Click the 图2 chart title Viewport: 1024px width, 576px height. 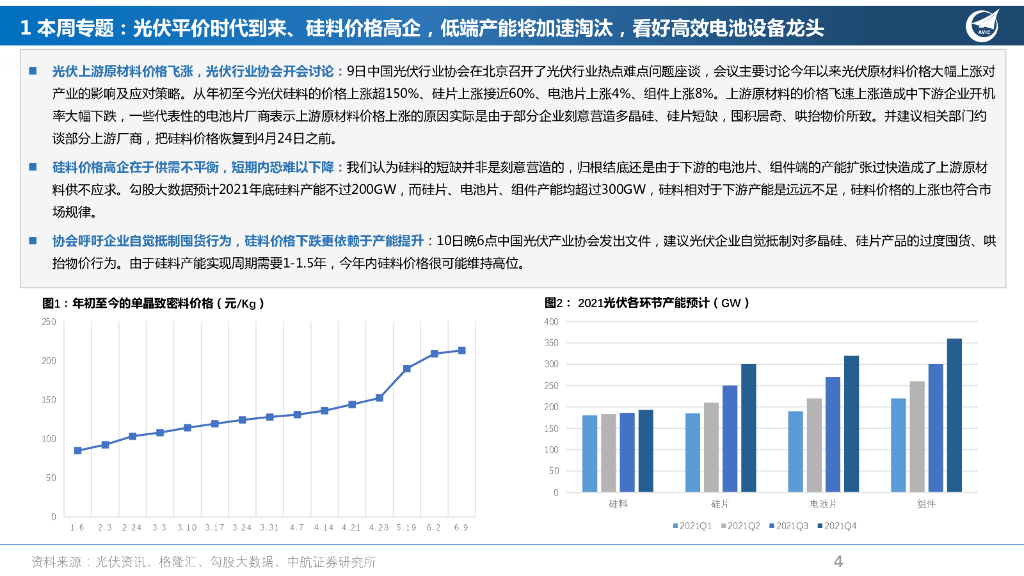pos(647,302)
